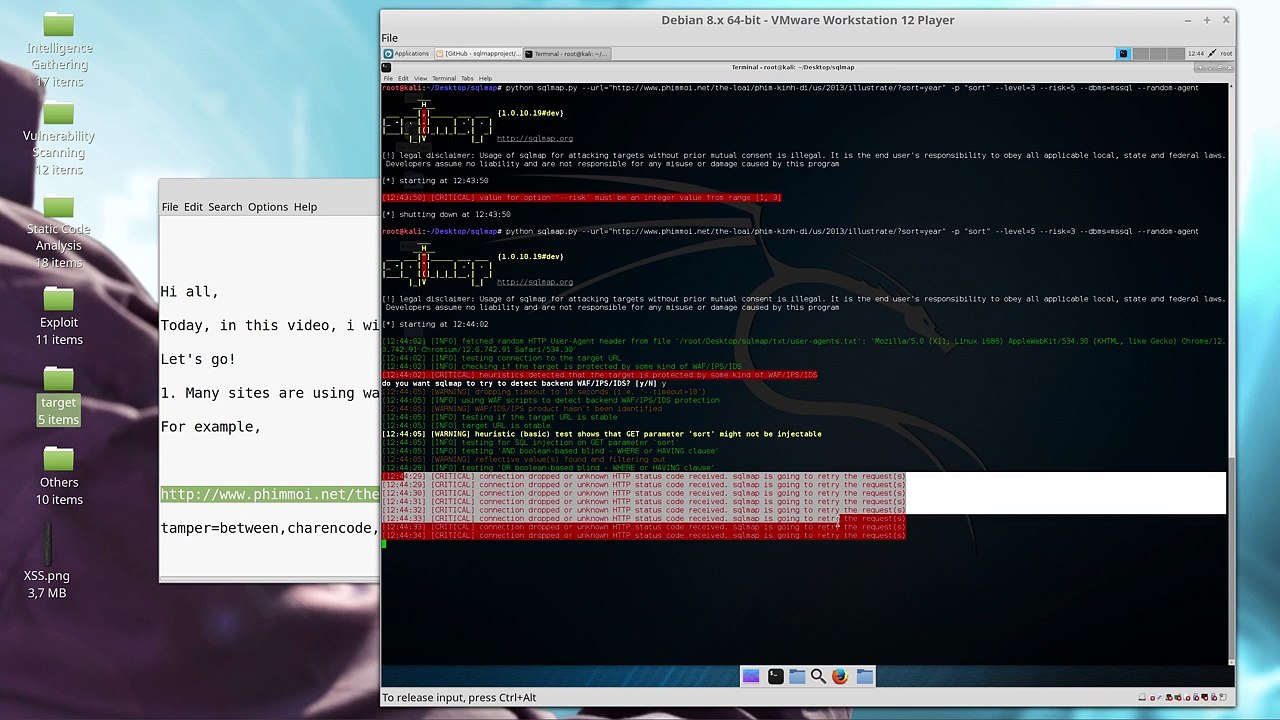1280x720 pixels.
Task: Open the terminal View menu
Action: pos(420,78)
